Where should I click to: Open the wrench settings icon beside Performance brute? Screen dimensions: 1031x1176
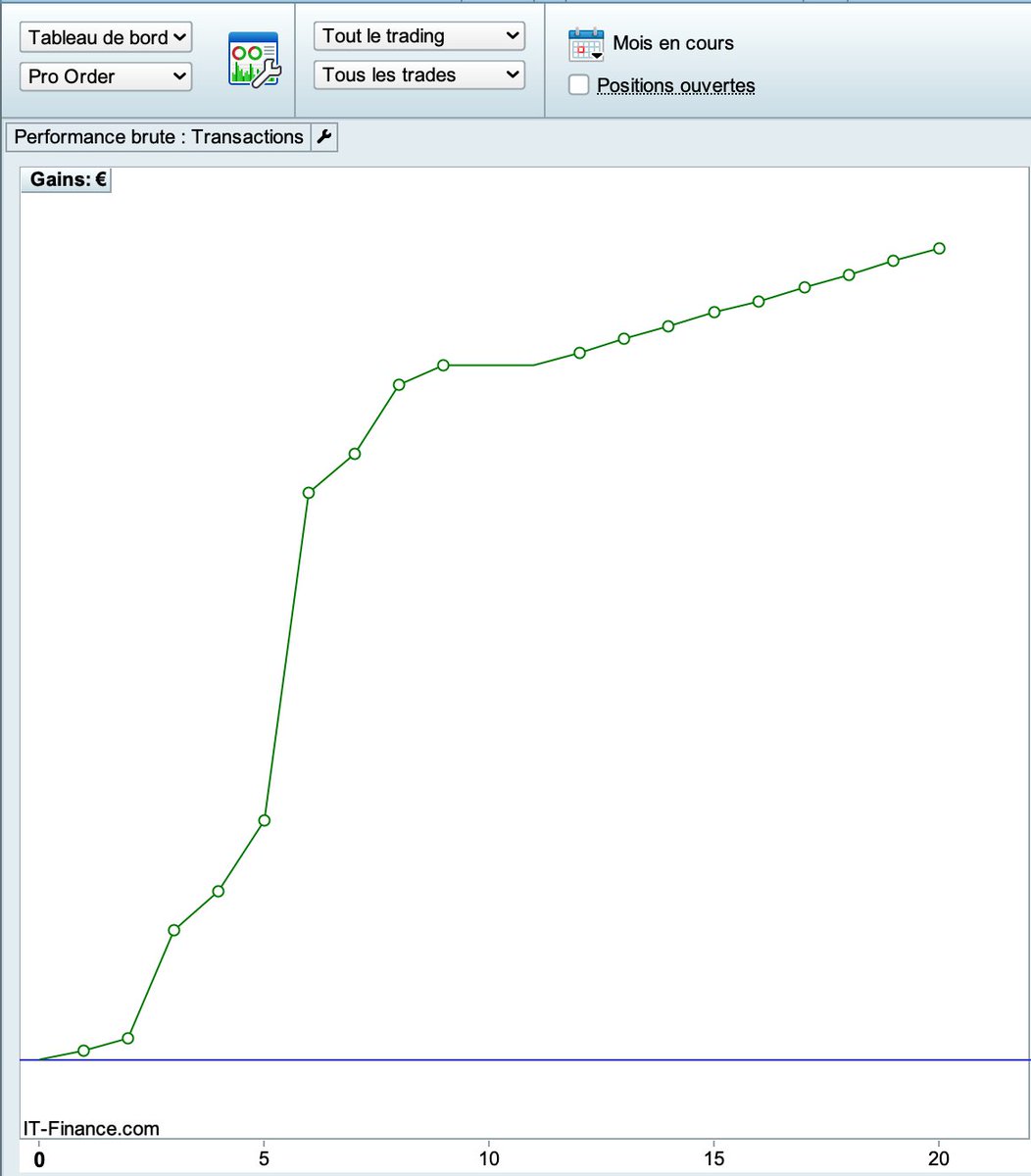(x=324, y=137)
